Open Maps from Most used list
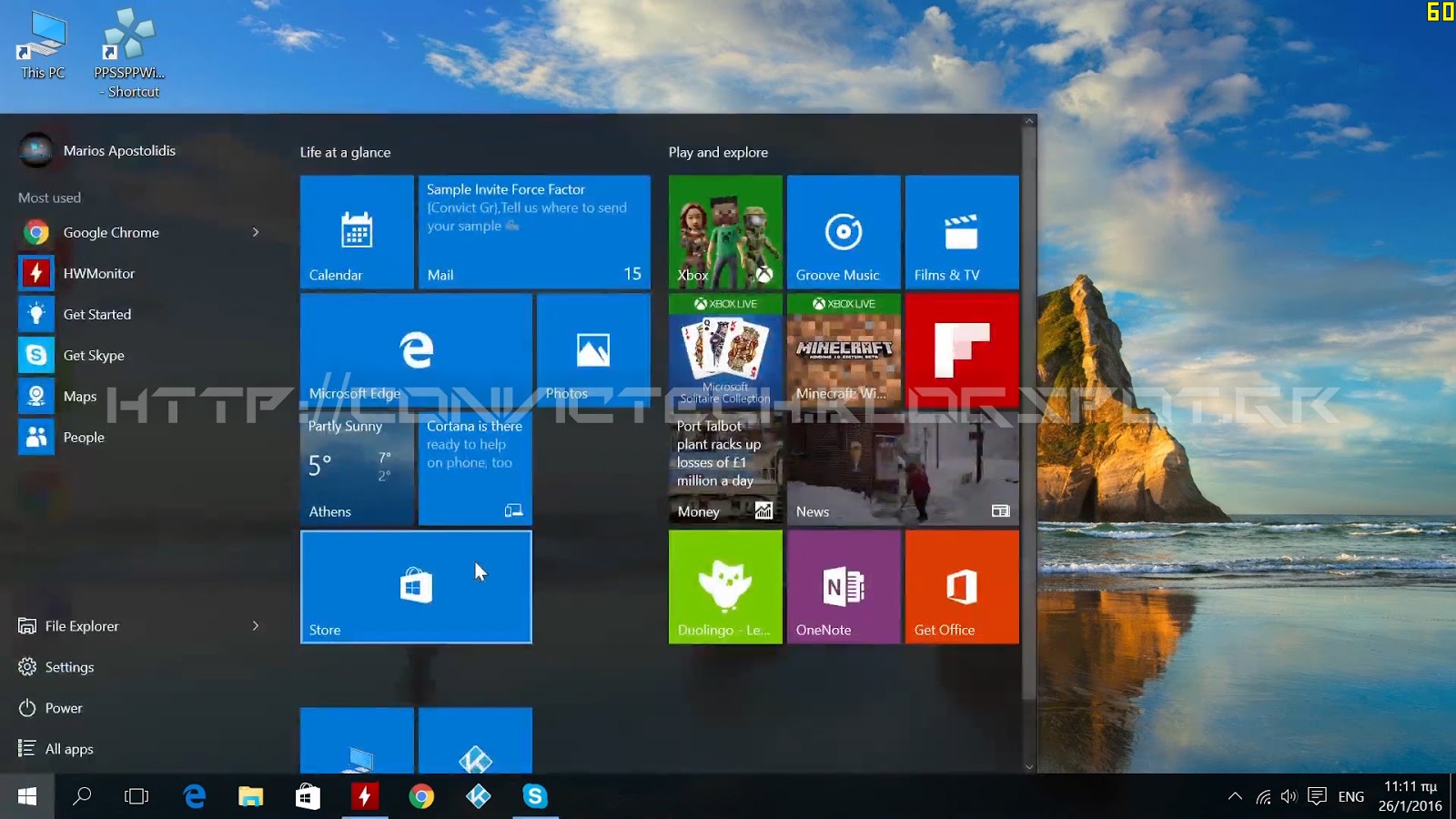Image resolution: width=1456 pixels, height=819 pixels. pos(141,396)
